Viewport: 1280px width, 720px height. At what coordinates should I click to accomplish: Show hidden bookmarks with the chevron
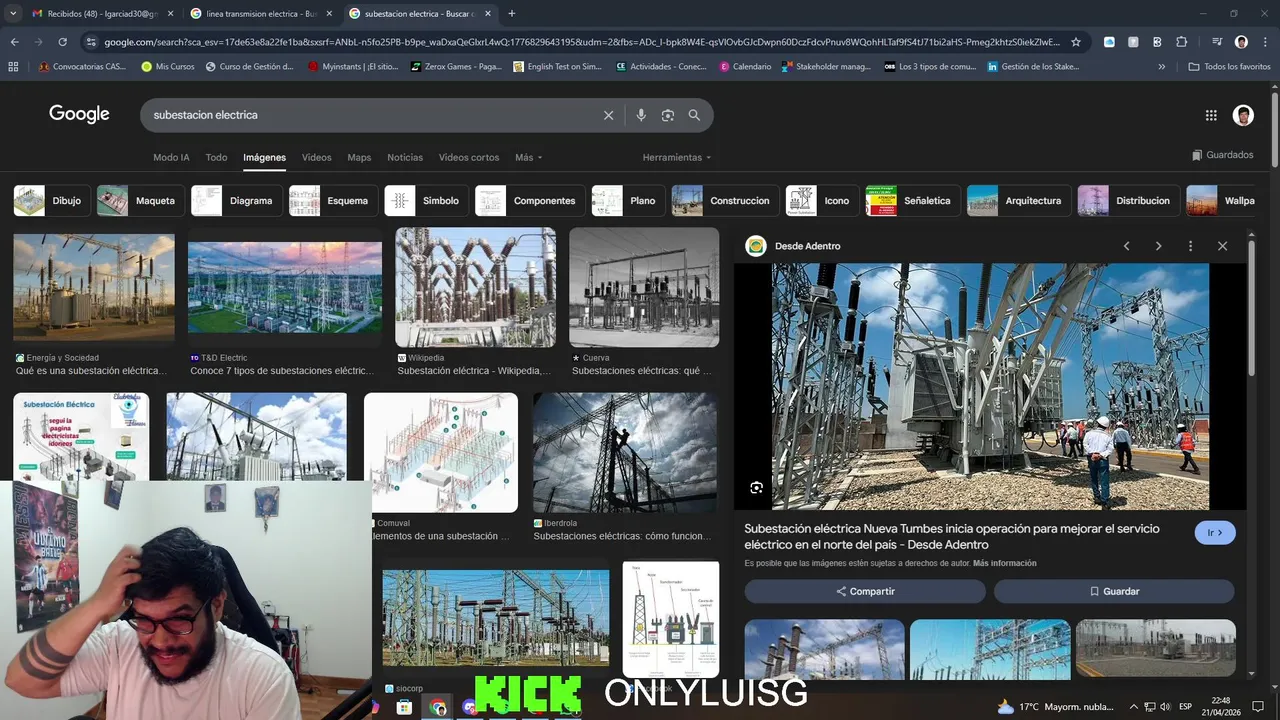[1161, 67]
